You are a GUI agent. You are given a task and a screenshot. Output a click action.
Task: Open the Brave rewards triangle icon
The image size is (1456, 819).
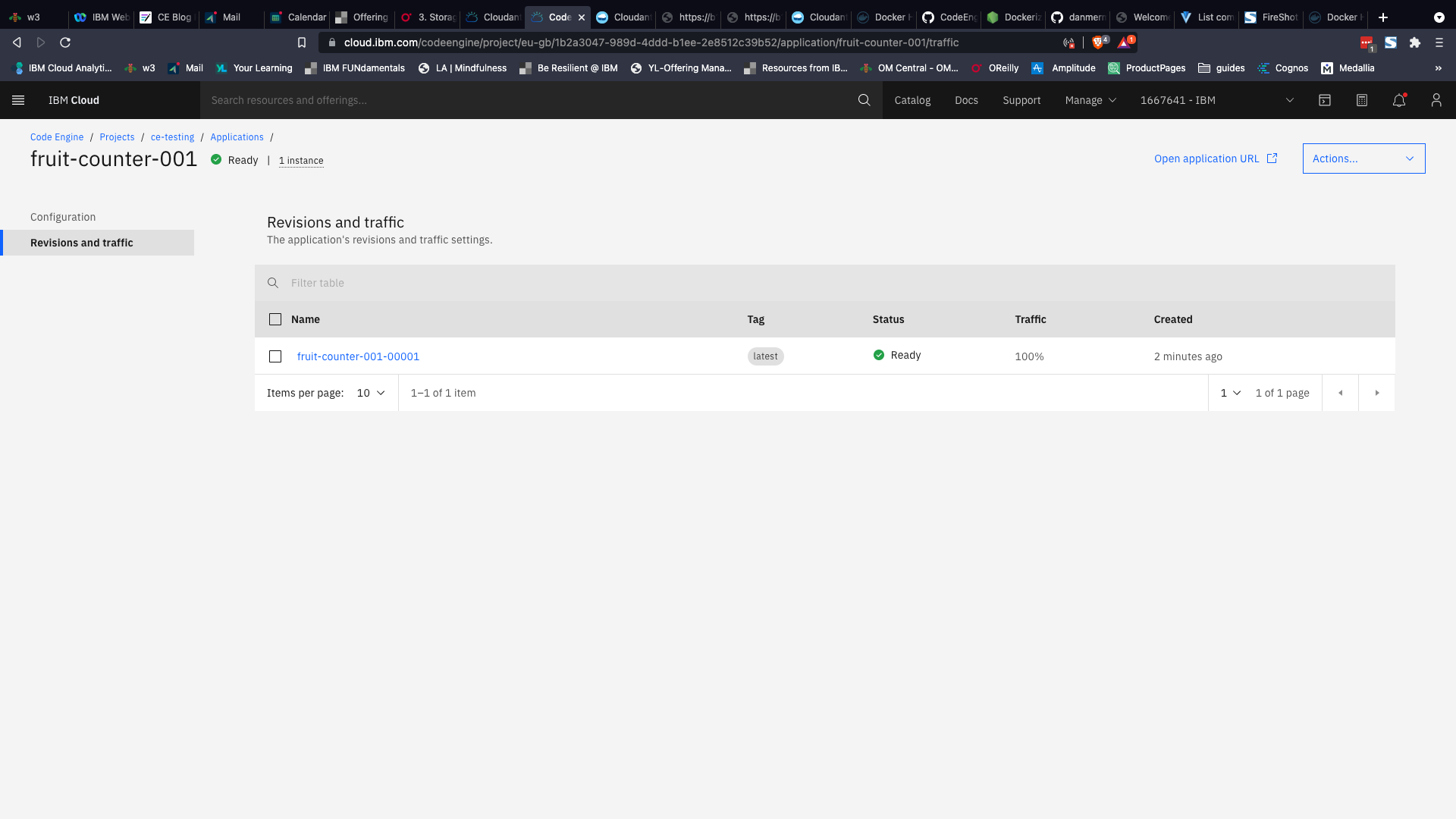1125,42
